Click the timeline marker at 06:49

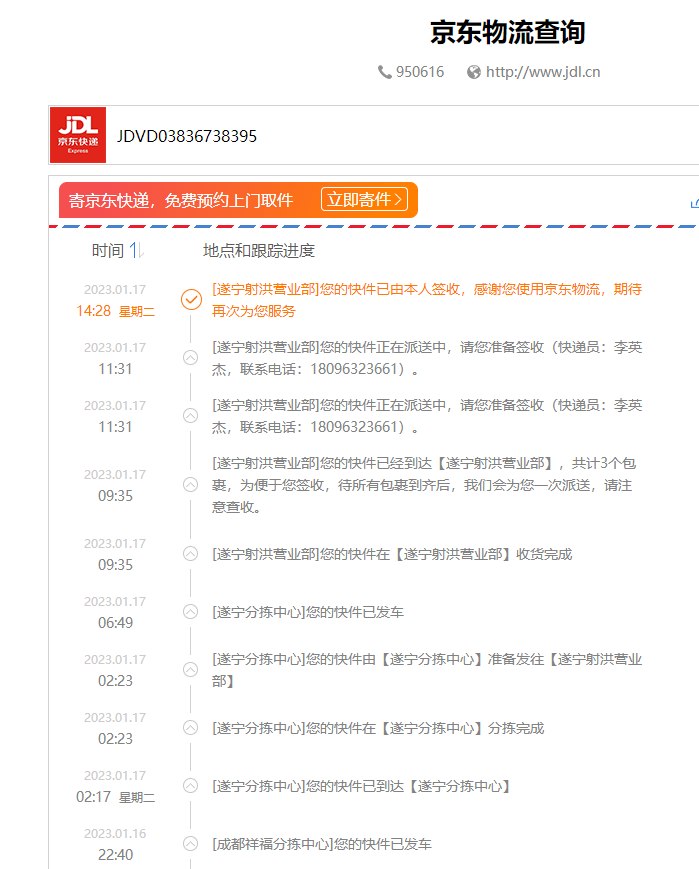(x=191, y=611)
